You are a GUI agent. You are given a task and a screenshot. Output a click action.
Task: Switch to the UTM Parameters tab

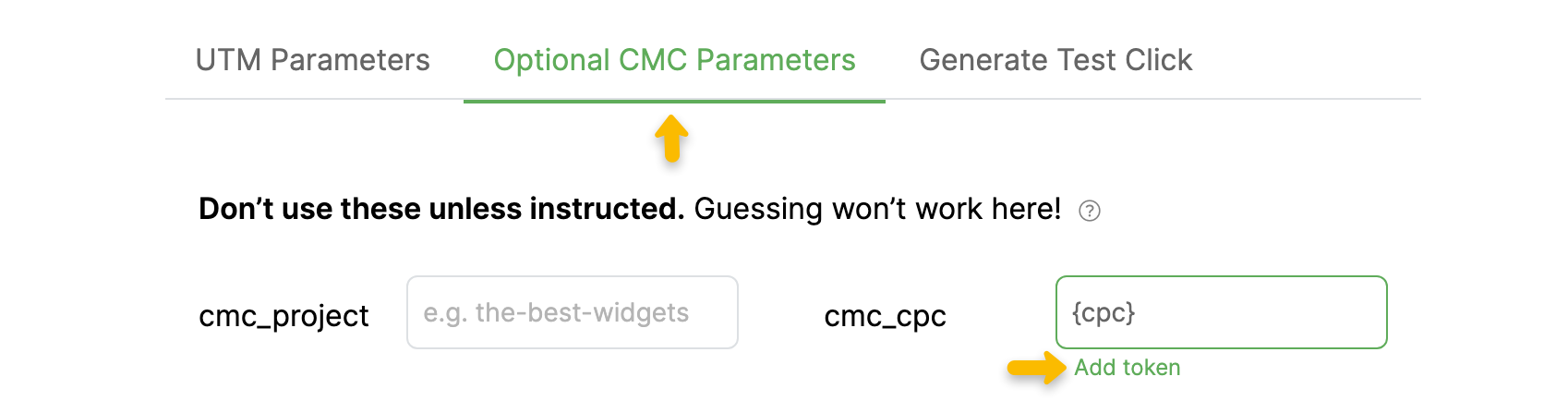[x=312, y=60]
